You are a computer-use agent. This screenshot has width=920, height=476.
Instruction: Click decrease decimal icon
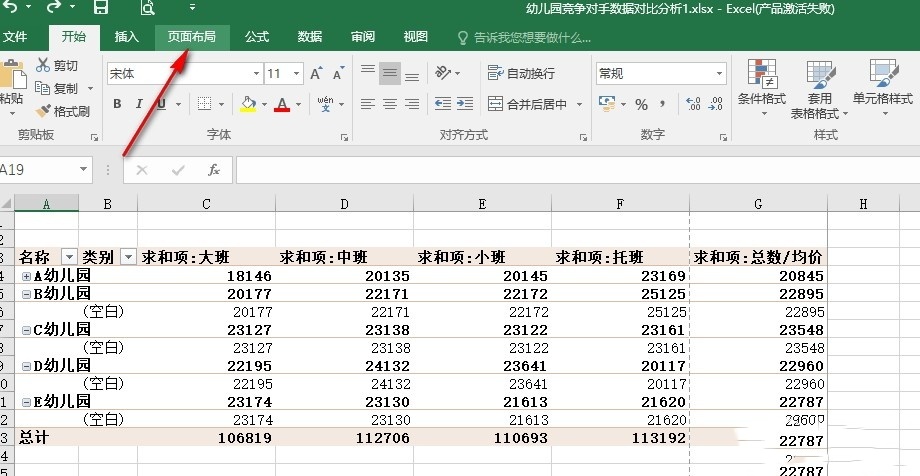coord(715,104)
